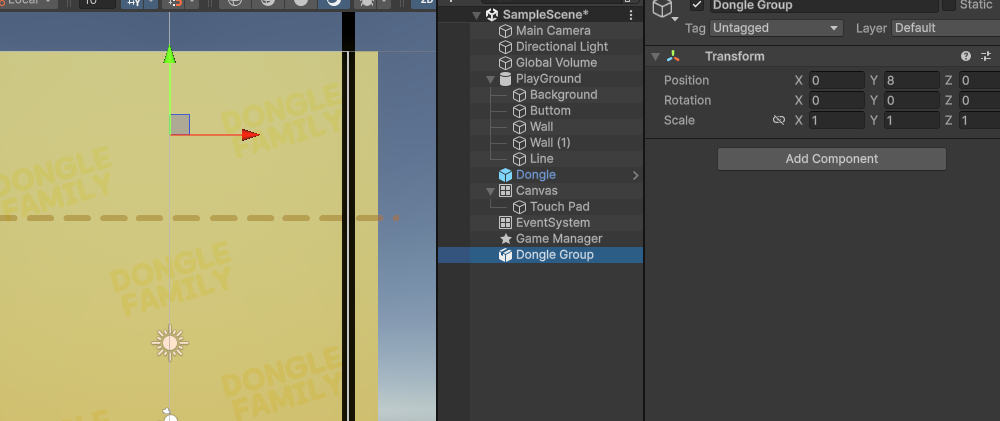Select the Wall (1) object
Image resolution: width=1000 pixels, height=421 pixels.
click(x=550, y=142)
